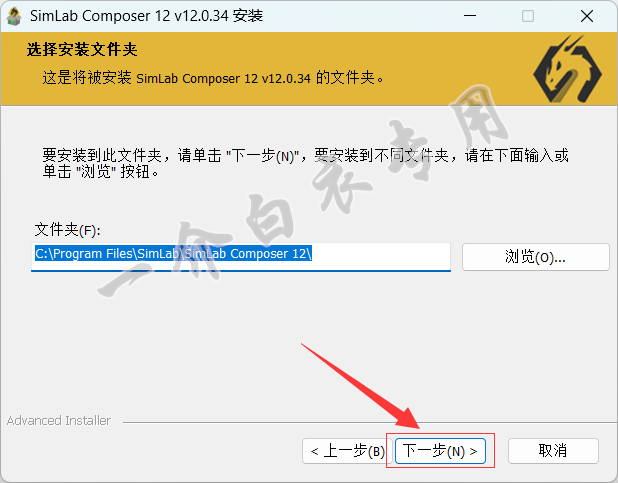The width and height of the screenshot is (618, 483).
Task: Click the highlighted C:\Program Files path text
Action: (173, 254)
